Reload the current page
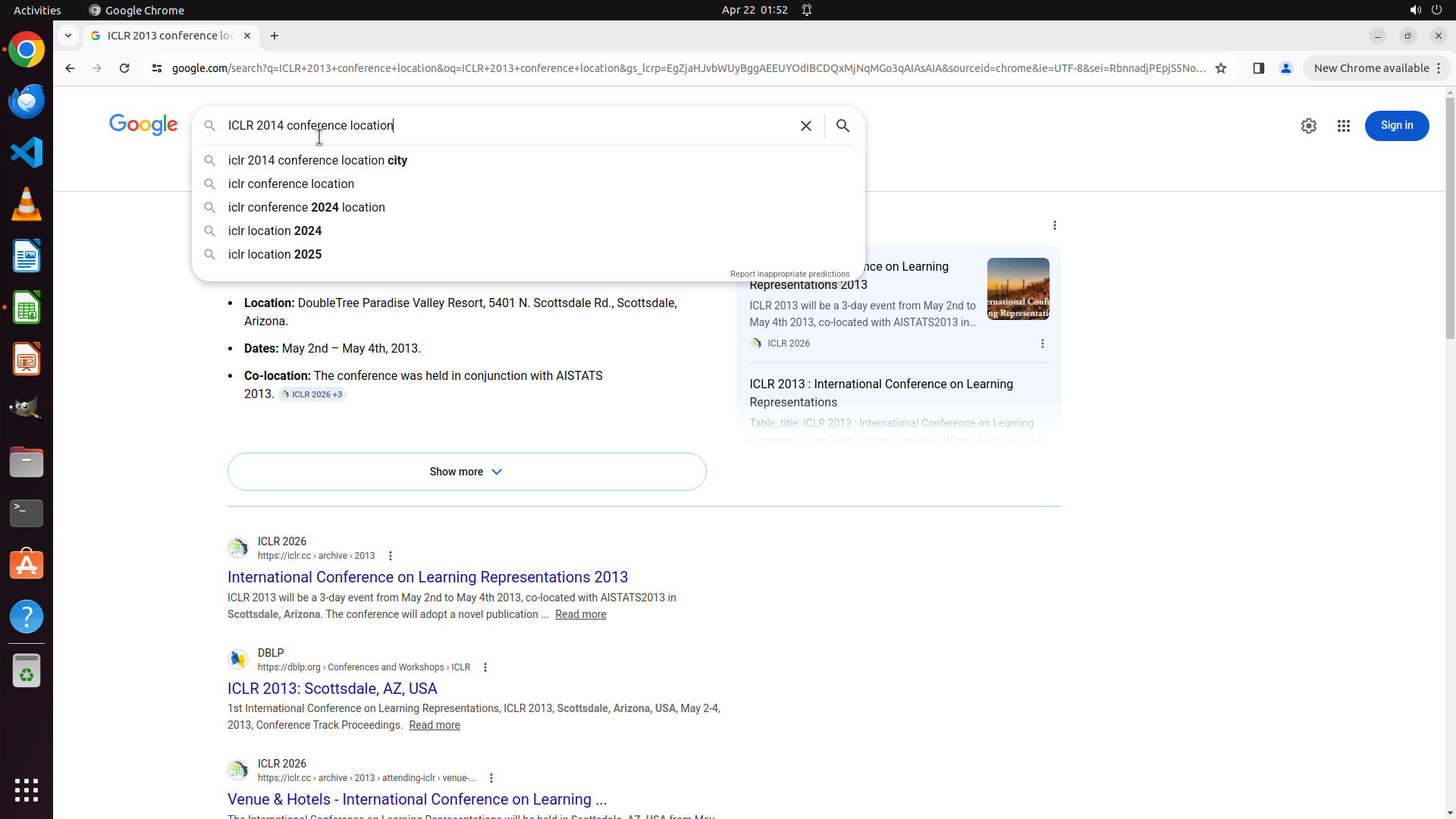 (124, 68)
